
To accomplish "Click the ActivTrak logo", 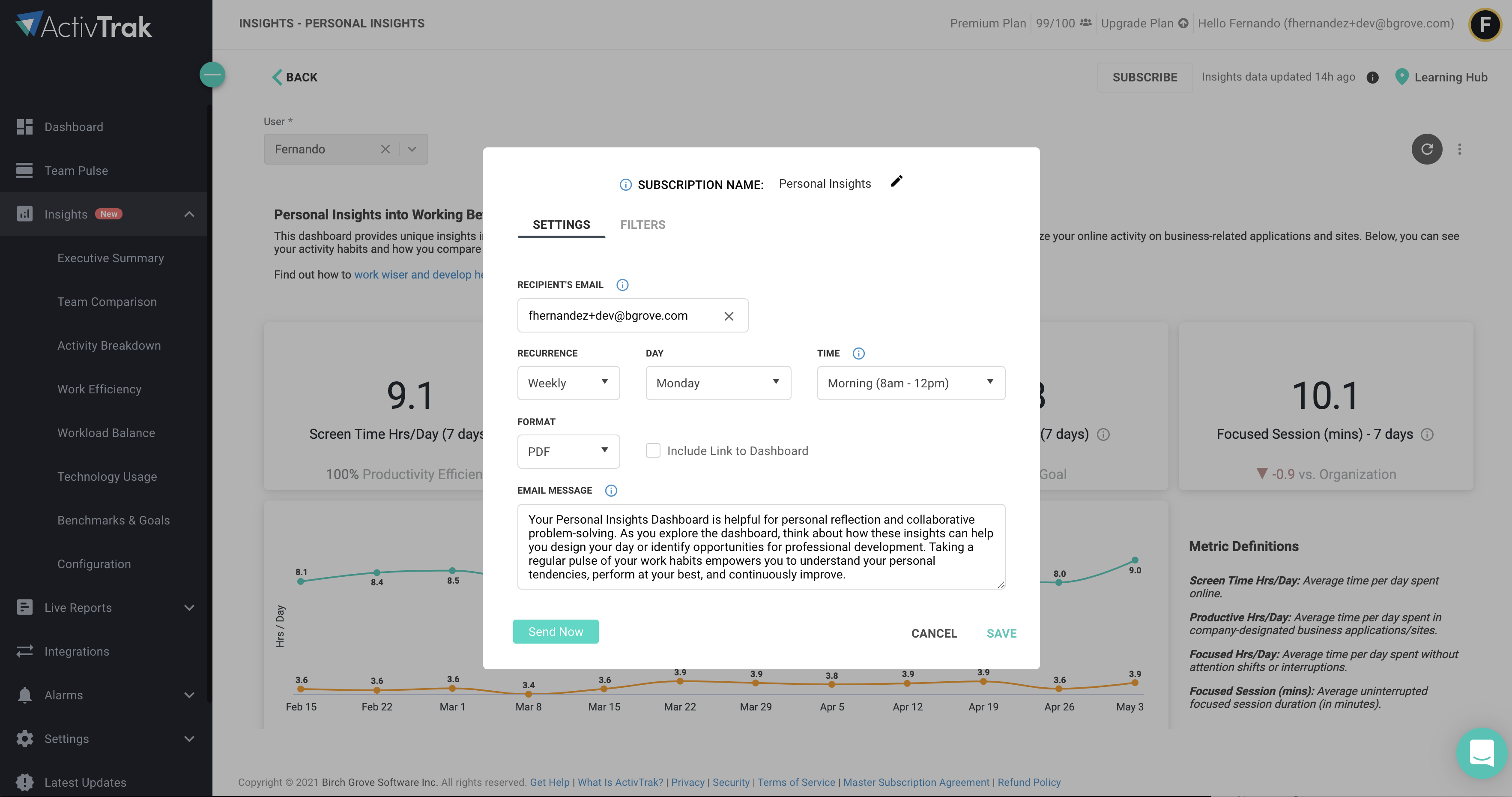I will [84, 25].
